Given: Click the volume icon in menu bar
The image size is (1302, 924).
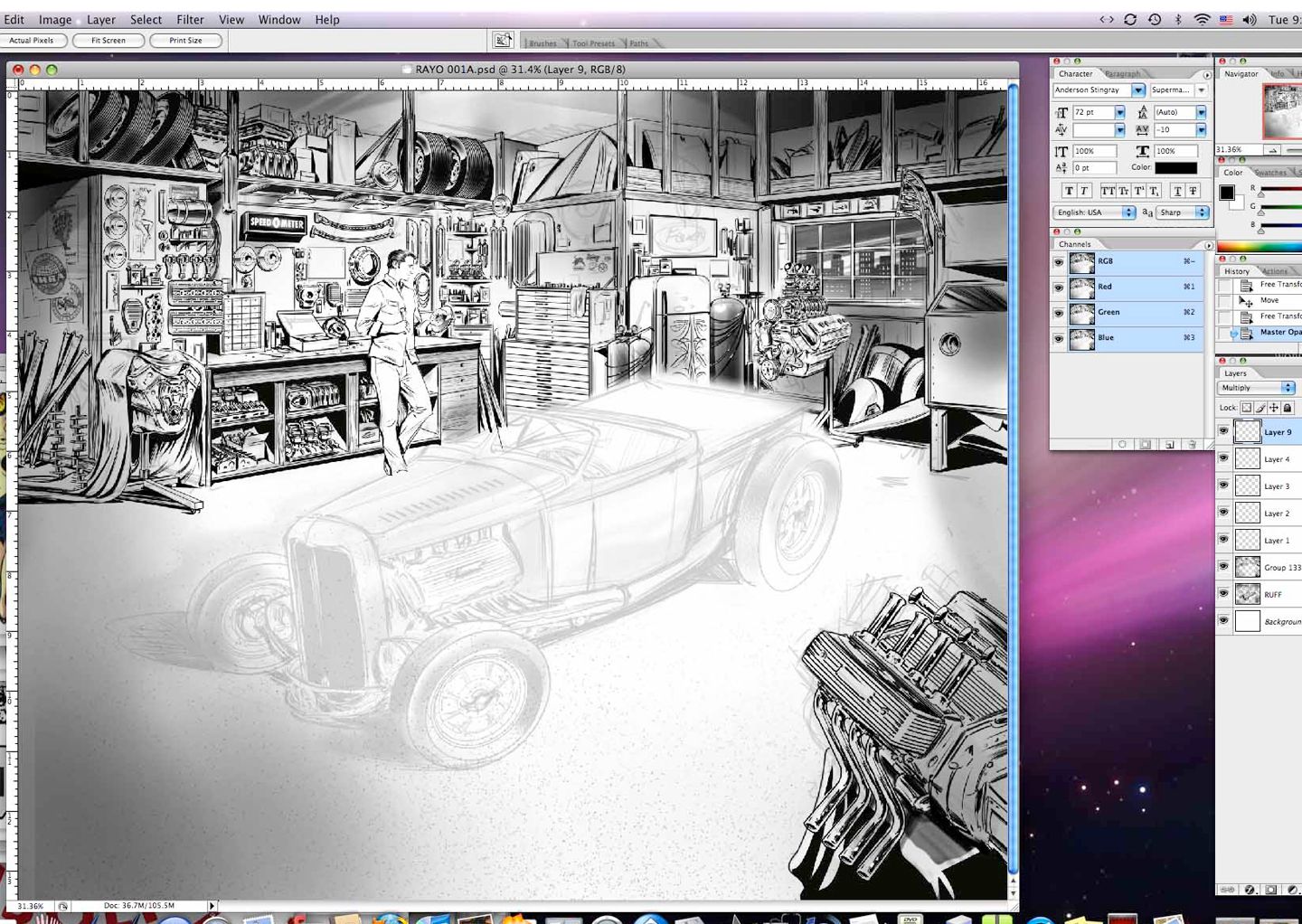Looking at the screenshot, I should pos(1250,19).
